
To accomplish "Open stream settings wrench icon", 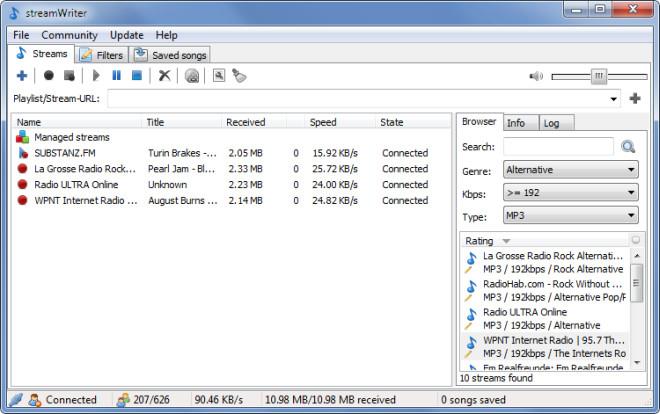I will coord(219,76).
